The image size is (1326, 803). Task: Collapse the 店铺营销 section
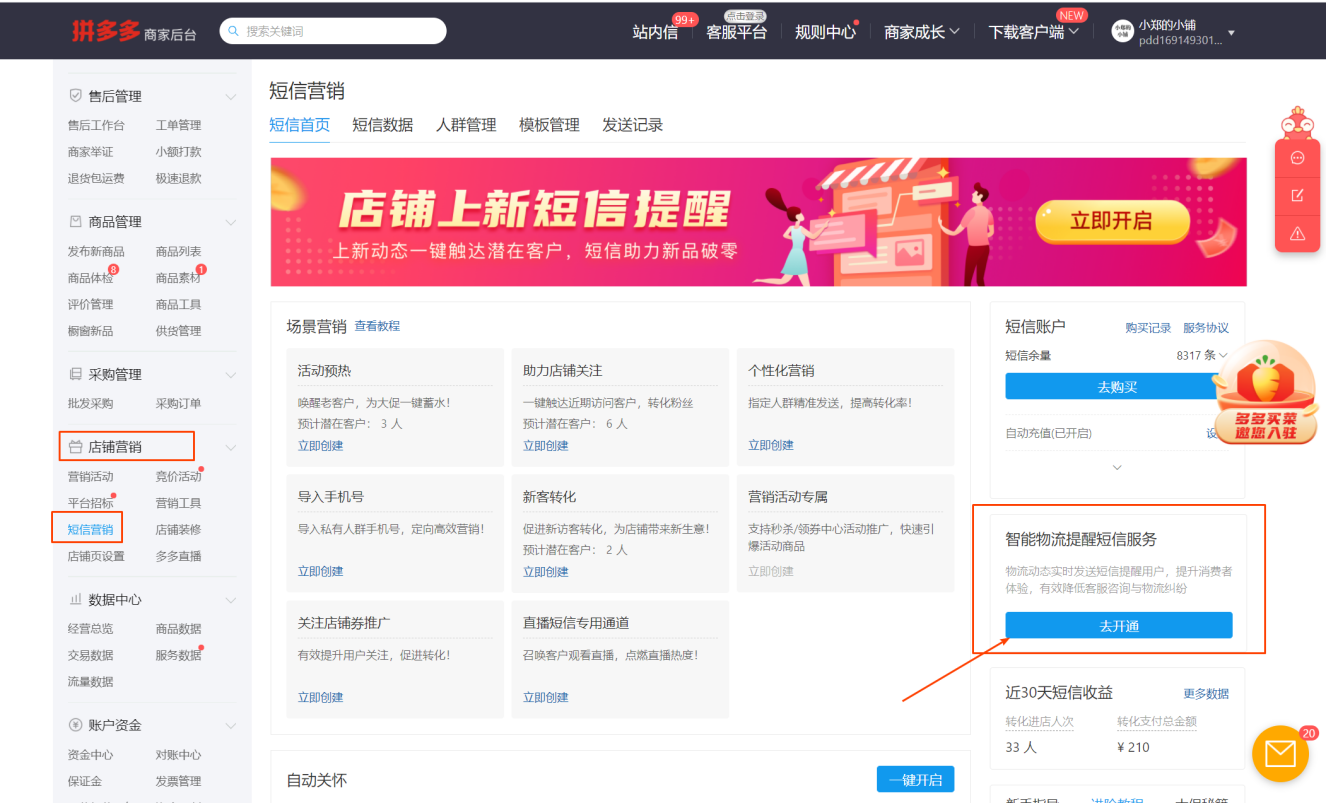(x=231, y=447)
